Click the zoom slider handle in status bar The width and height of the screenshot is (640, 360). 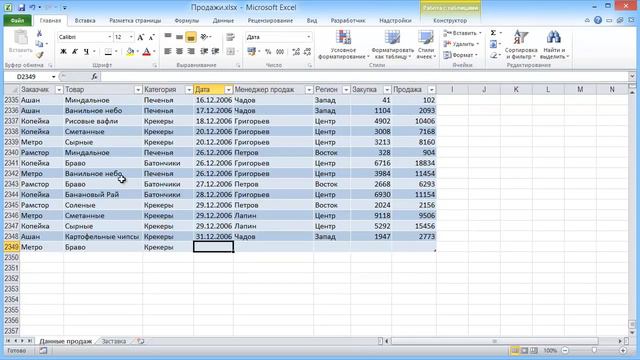(594, 351)
